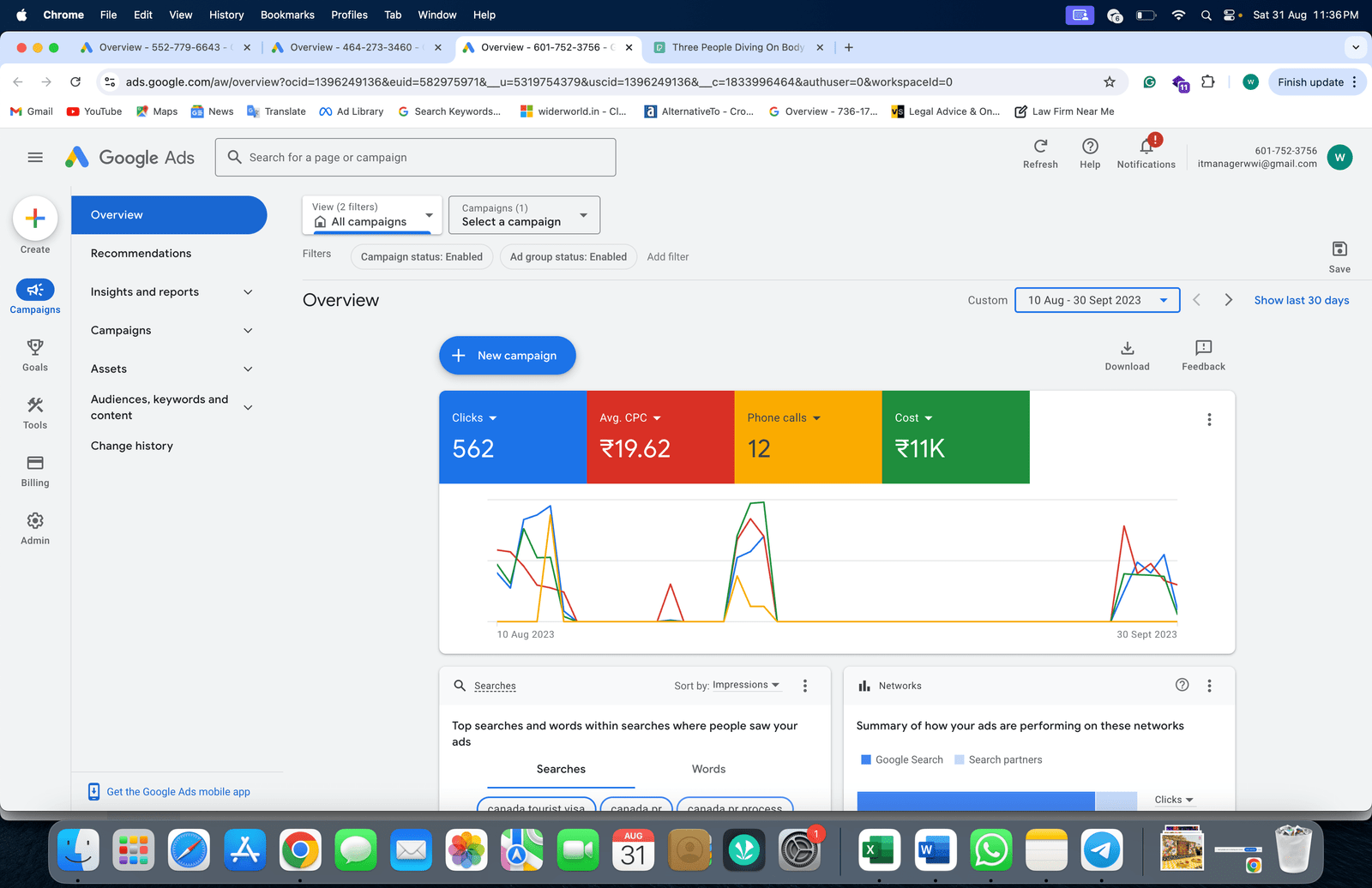Click Show last 30 days link
This screenshot has width=1372, height=888.
[x=1301, y=300]
